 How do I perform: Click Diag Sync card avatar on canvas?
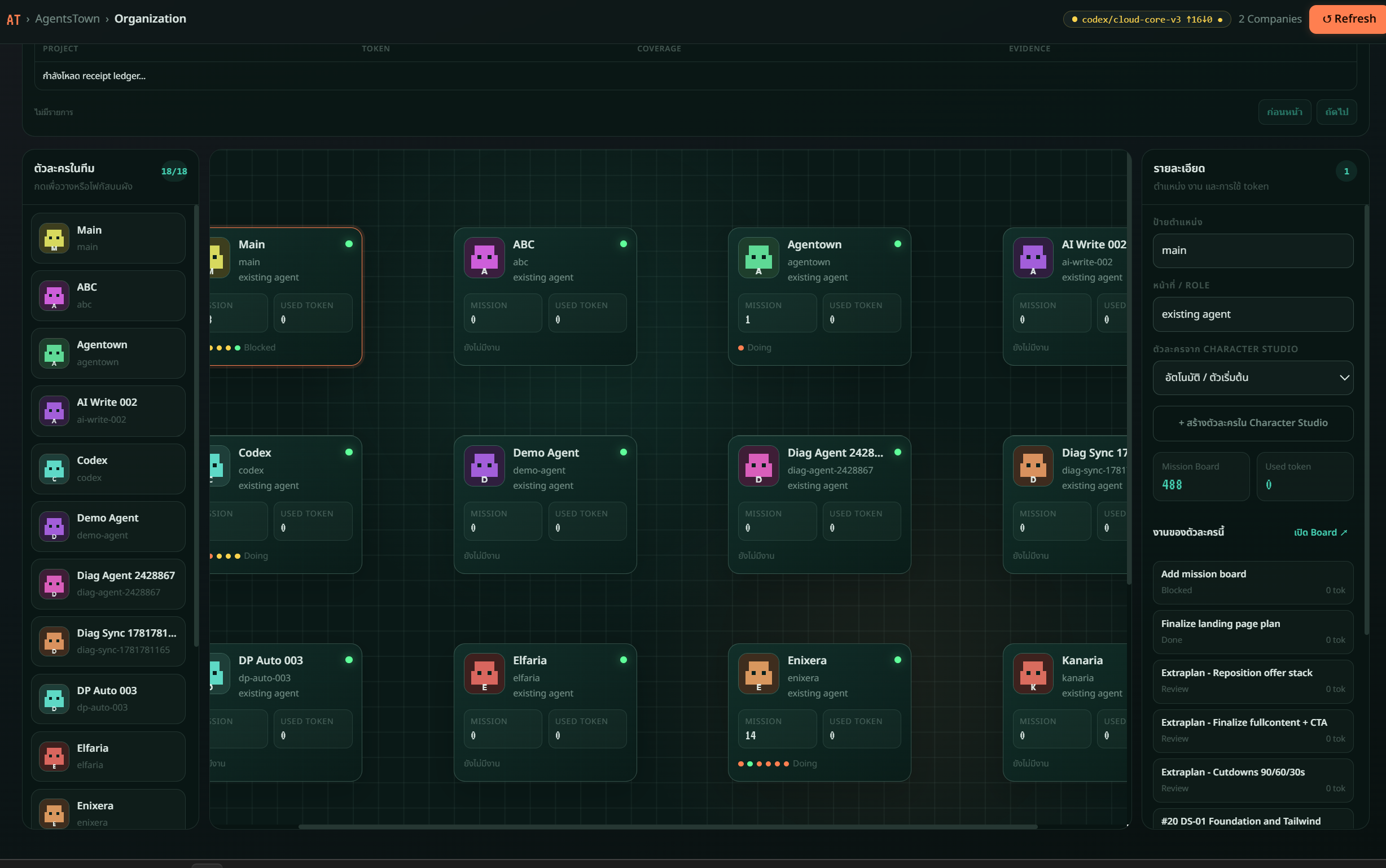(1033, 466)
